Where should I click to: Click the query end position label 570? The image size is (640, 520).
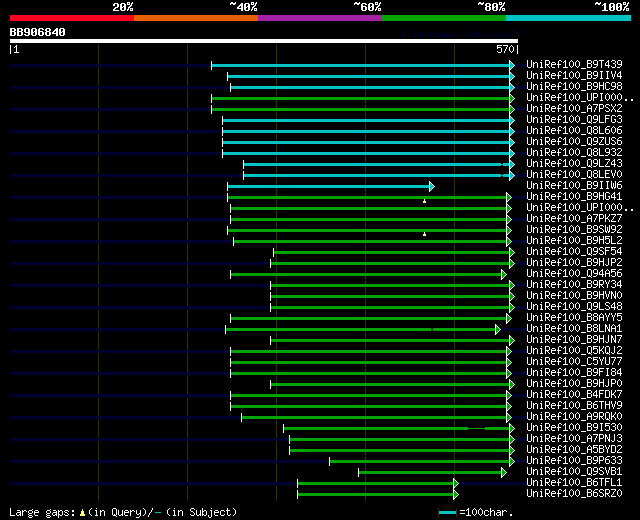coord(505,49)
